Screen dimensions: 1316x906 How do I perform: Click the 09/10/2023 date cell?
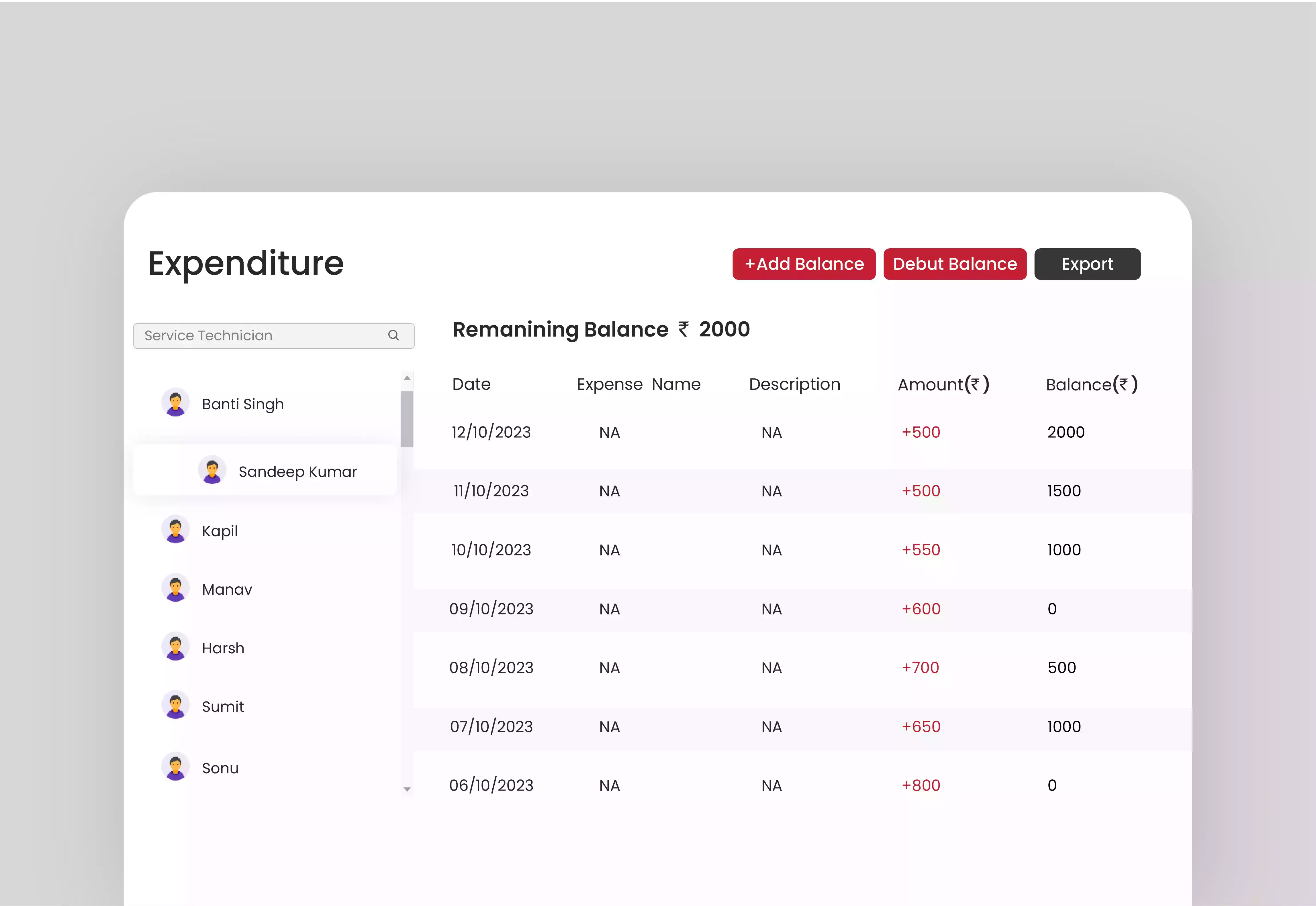tap(491, 609)
